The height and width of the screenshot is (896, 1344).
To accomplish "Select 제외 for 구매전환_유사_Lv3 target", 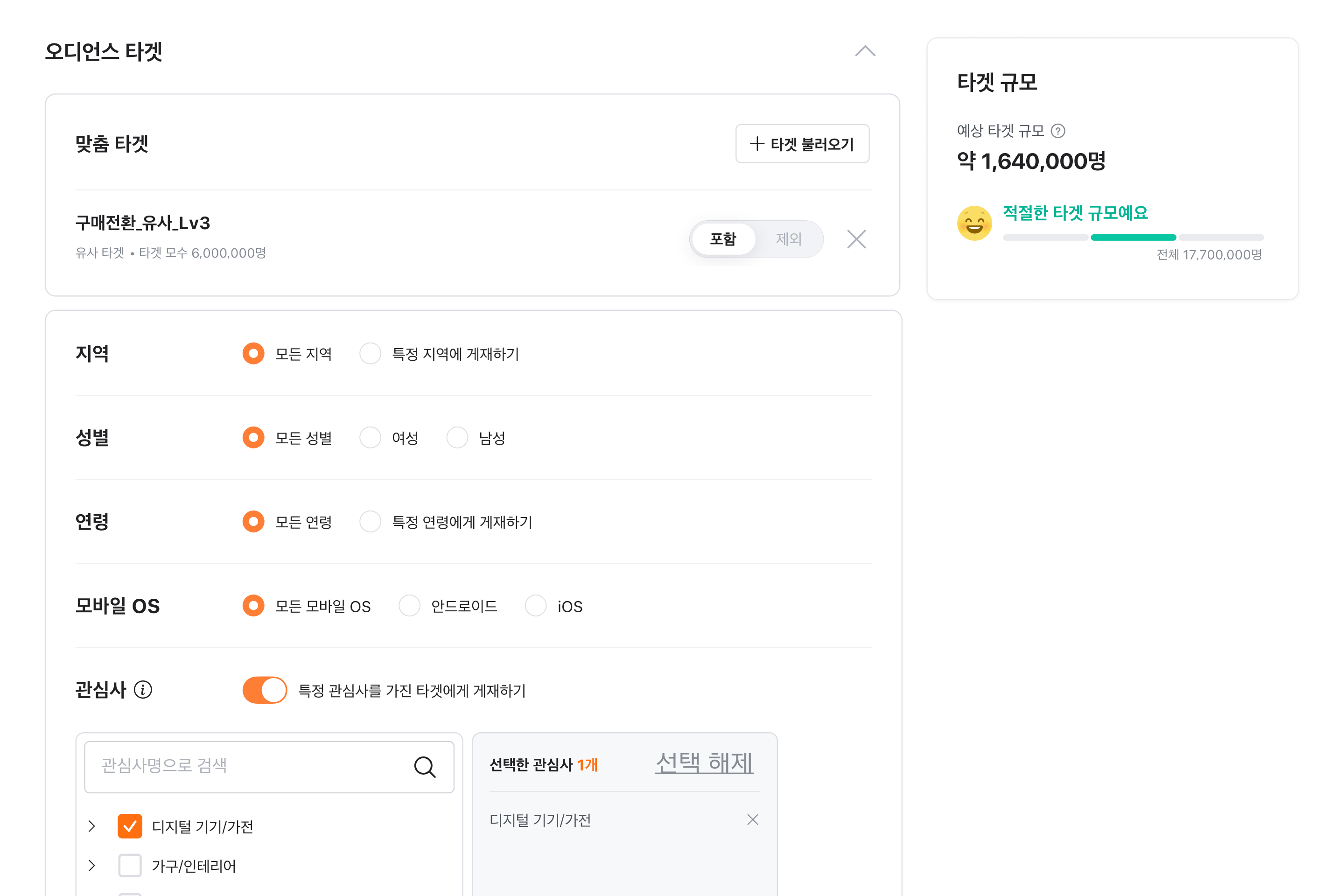I will pyautogui.click(x=789, y=239).
